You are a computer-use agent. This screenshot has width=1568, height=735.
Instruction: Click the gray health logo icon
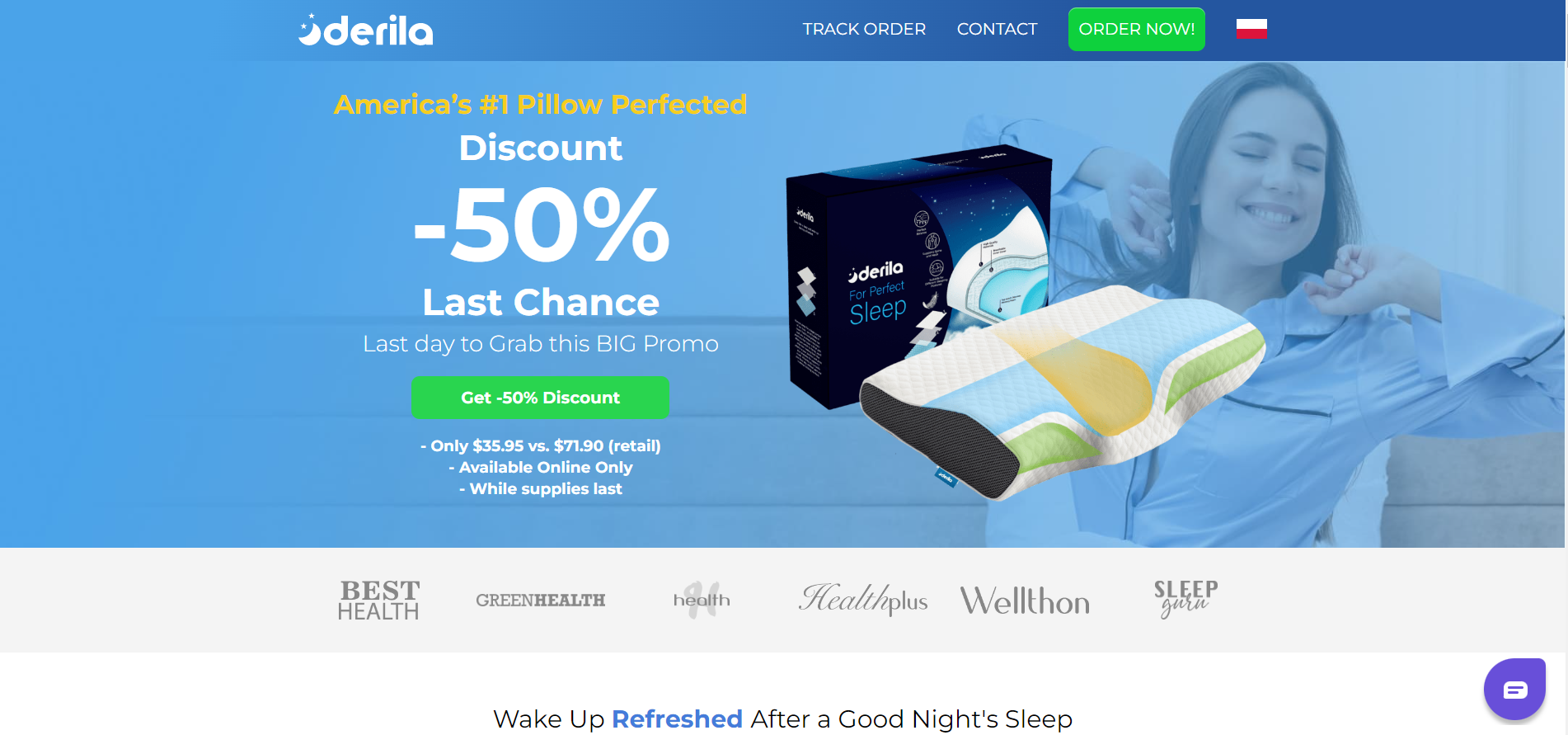[702, 600]
